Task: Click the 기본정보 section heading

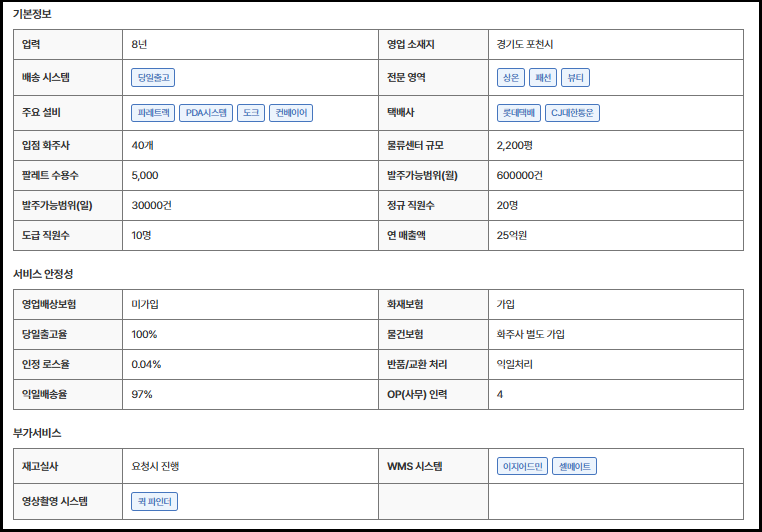Action: [x=32, y=14]
